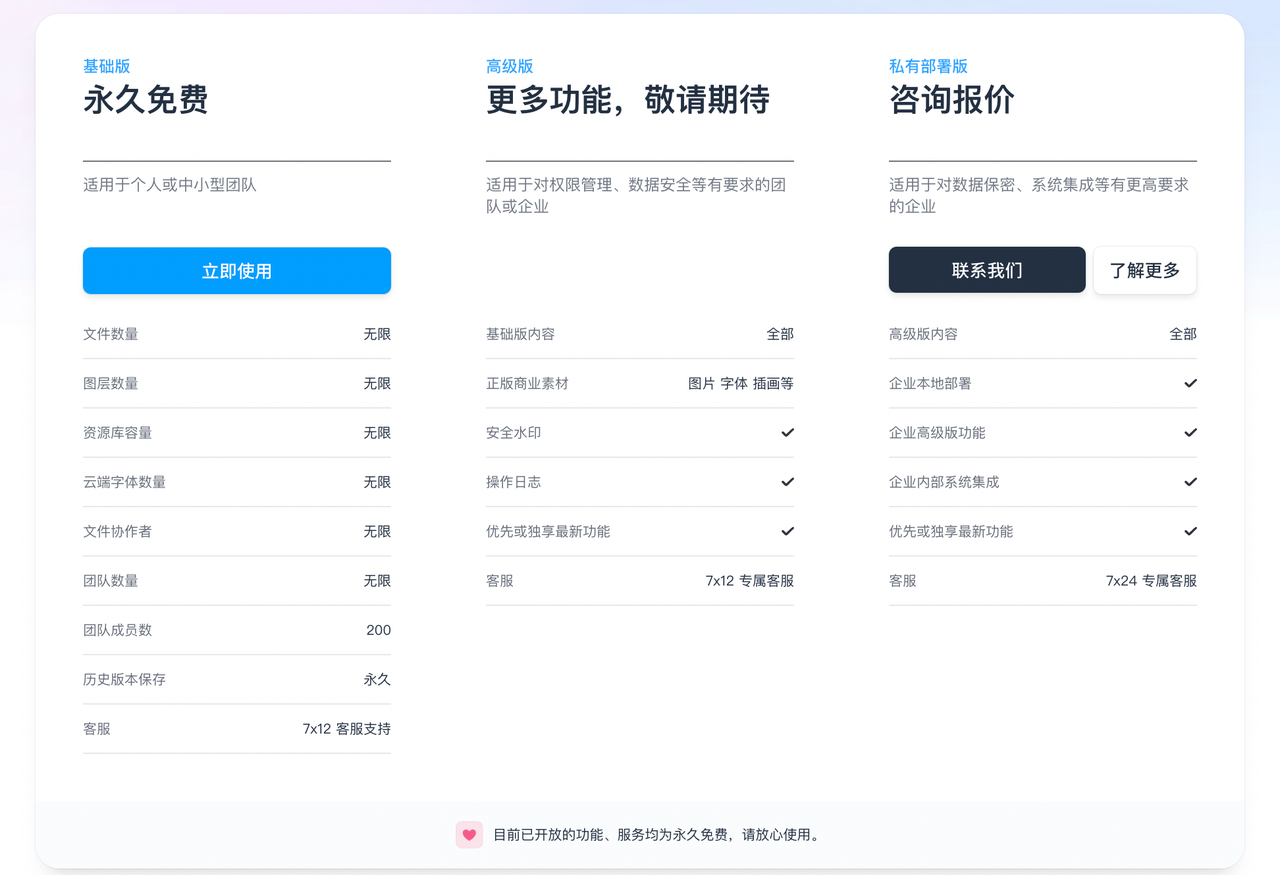Click the checkmark next to 企业本地部署
Screen dimensions: 1280x875
pos(1190,384)
